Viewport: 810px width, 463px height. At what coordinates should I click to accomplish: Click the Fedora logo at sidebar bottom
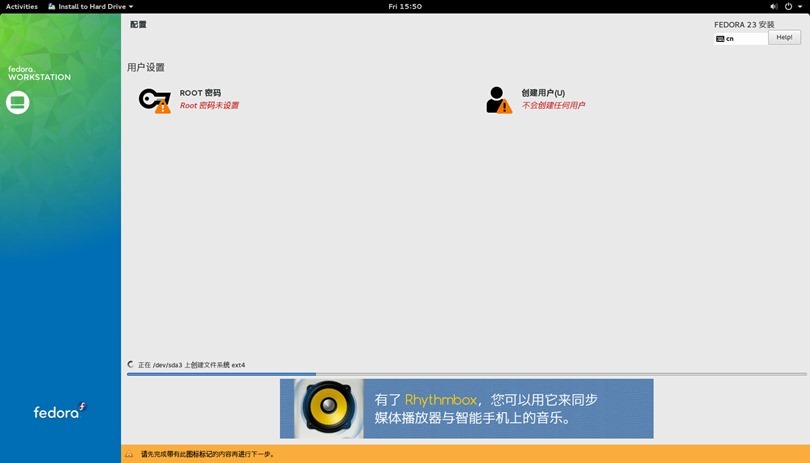pos(60,411)
